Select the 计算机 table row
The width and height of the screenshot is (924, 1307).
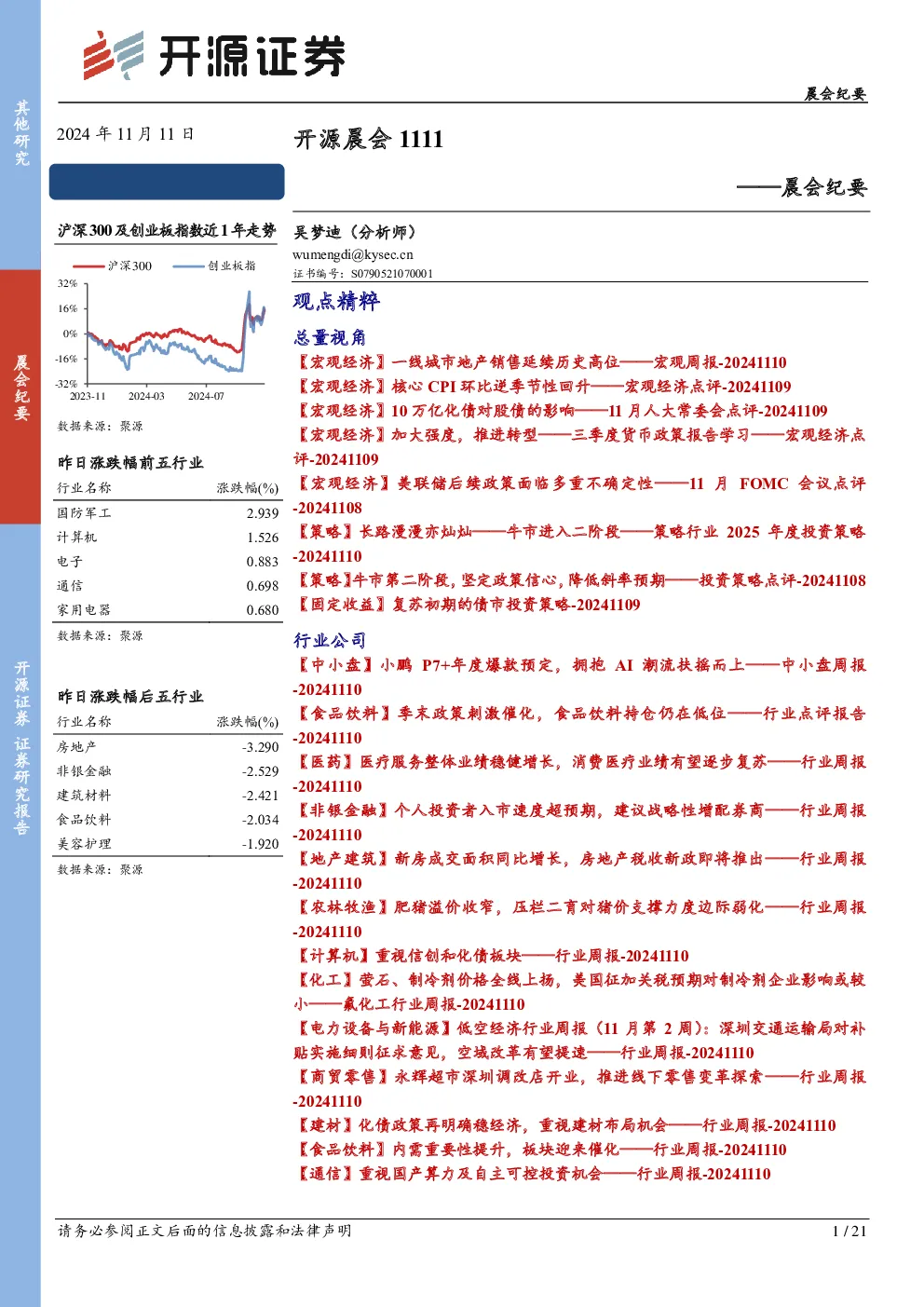168,538
